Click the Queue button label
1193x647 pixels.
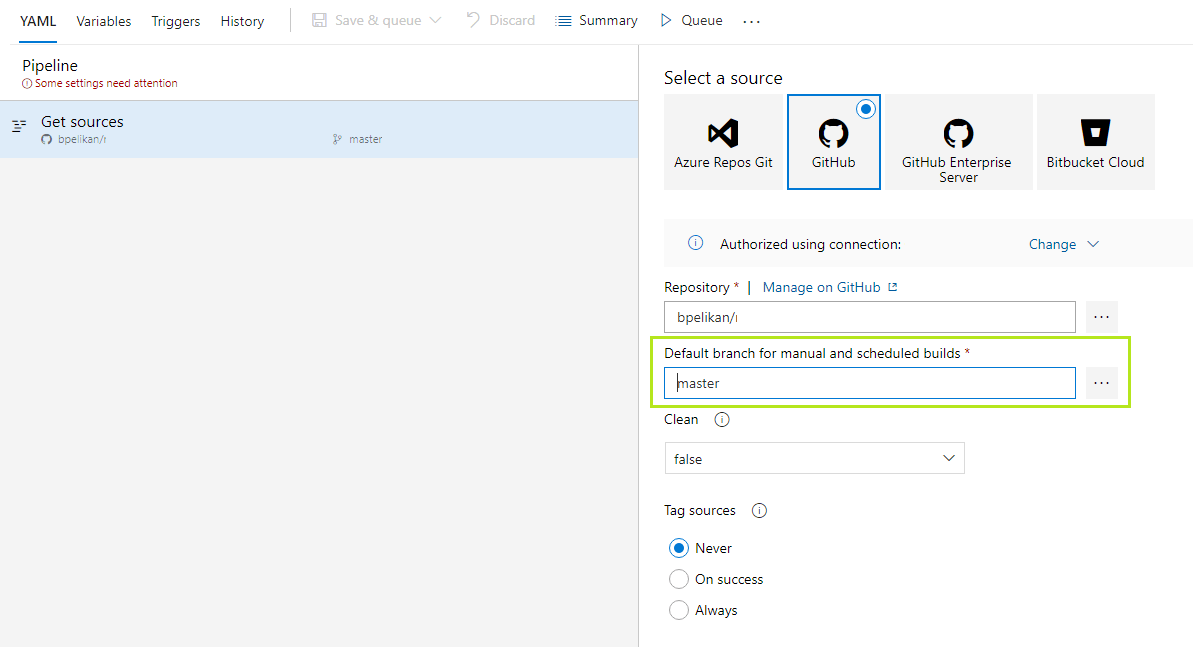701,21
